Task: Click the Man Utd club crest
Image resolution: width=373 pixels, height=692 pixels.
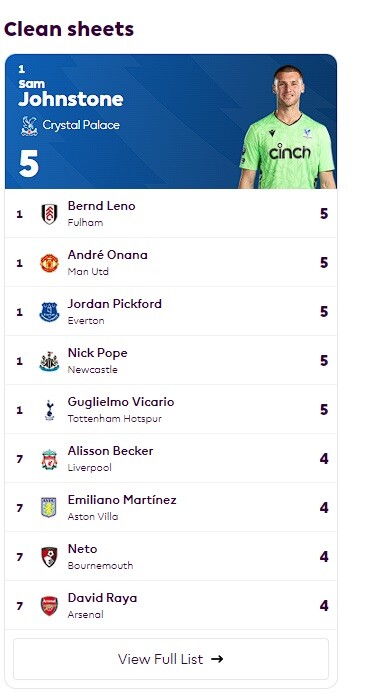Action: pyautogui.click(x=49, y=263)
